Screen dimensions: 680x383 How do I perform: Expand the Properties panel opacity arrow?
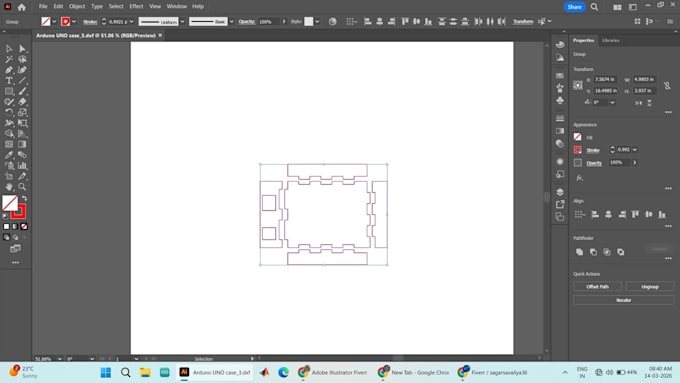pos(634,163)
